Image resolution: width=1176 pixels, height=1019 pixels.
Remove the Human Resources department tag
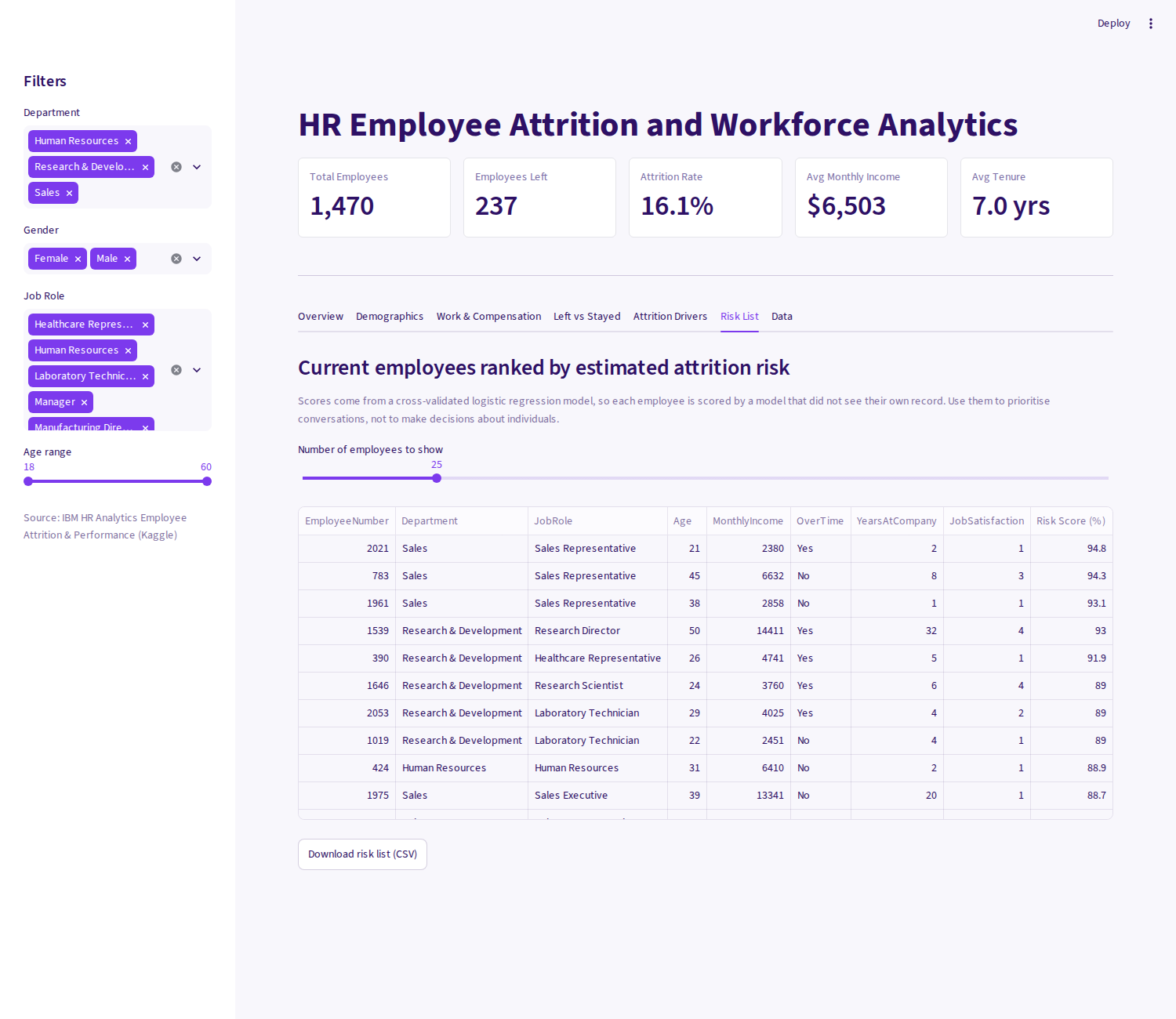[x=128, y=142]
